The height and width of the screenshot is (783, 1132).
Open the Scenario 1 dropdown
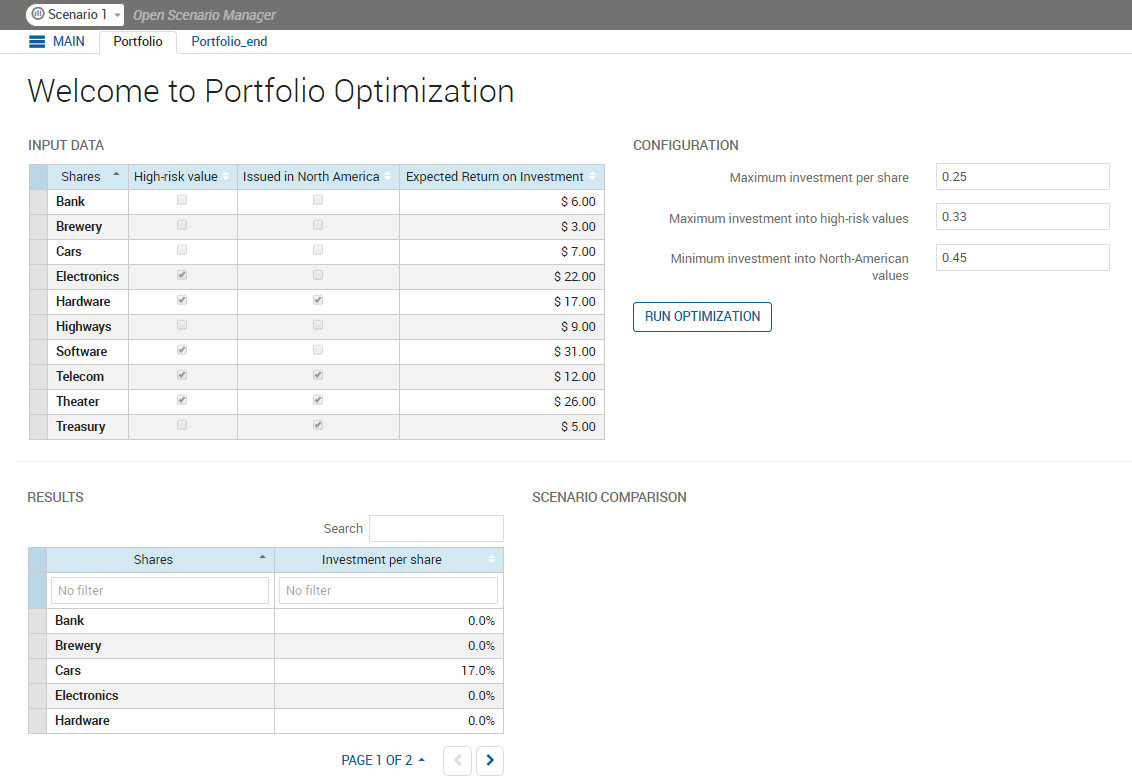[117, 15]
